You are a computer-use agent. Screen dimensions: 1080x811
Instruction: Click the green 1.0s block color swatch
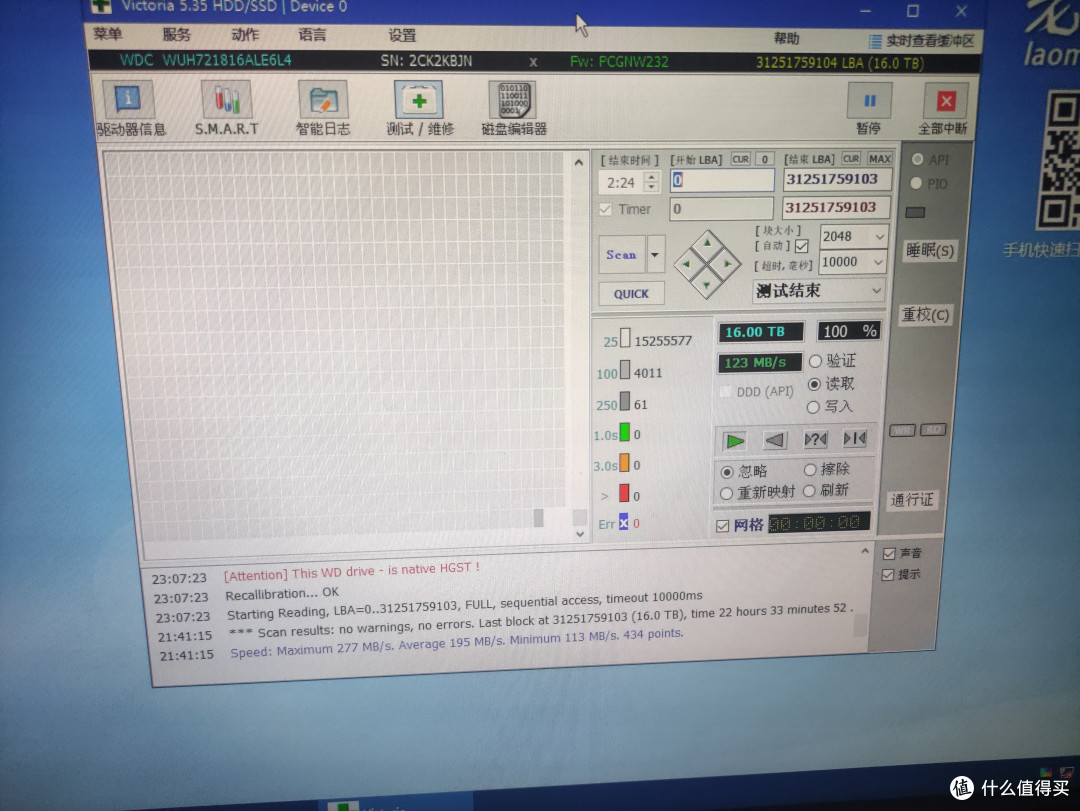pos(624,432)
